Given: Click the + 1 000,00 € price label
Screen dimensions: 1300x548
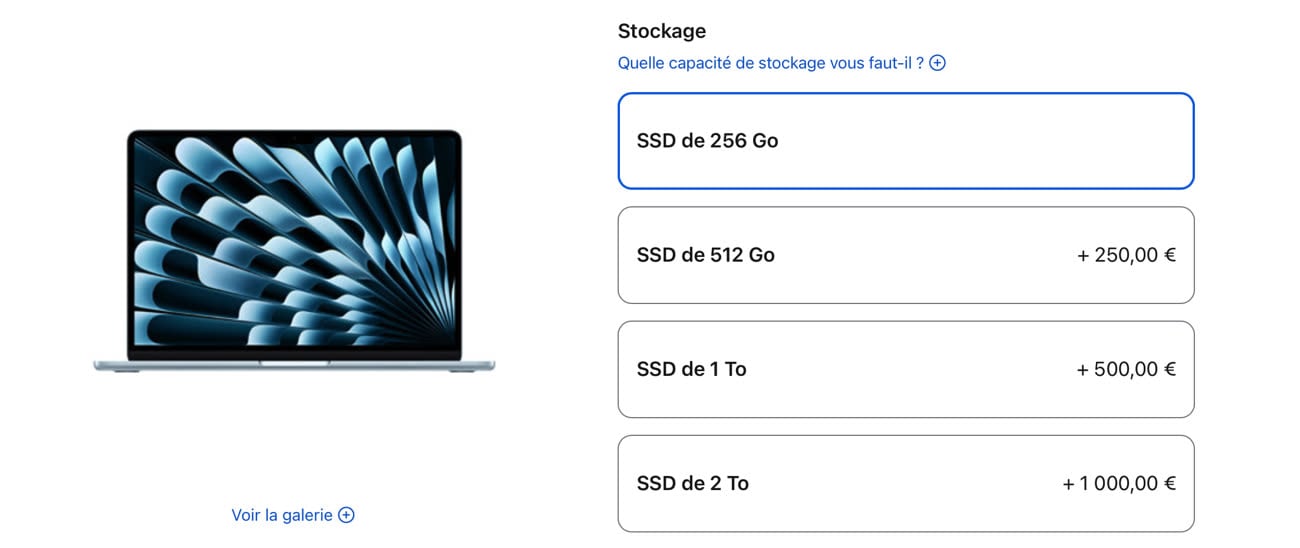Looking at the screenshot, I should (1119, 483).
